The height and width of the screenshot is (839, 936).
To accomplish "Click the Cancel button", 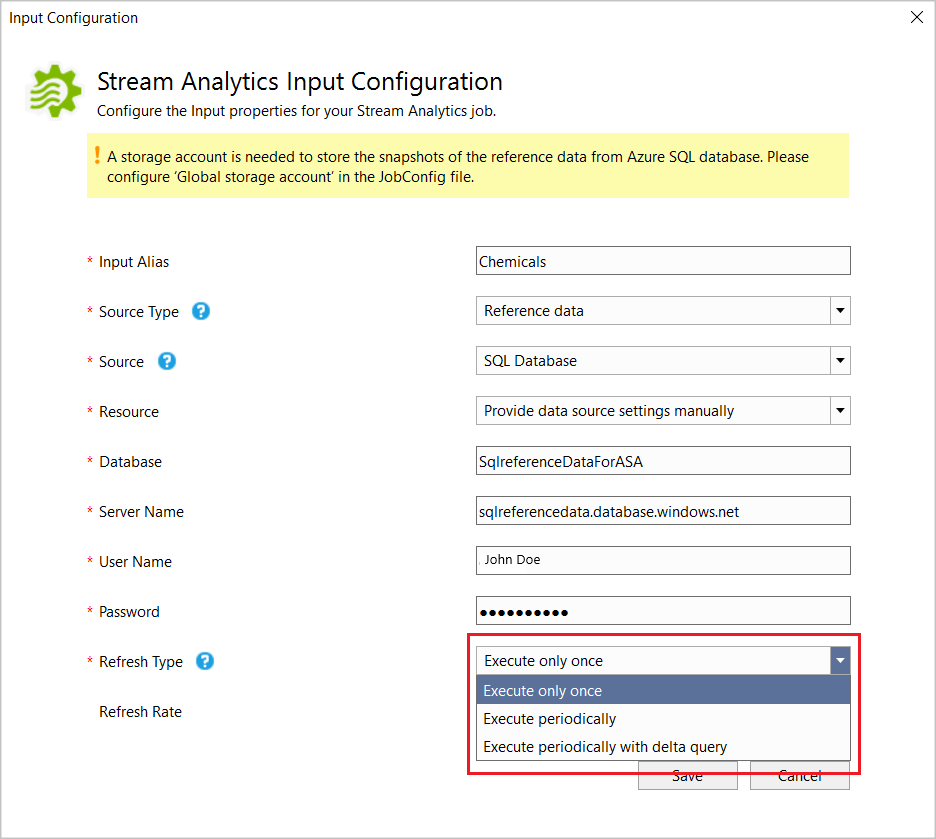I will (x=799, y=775).
